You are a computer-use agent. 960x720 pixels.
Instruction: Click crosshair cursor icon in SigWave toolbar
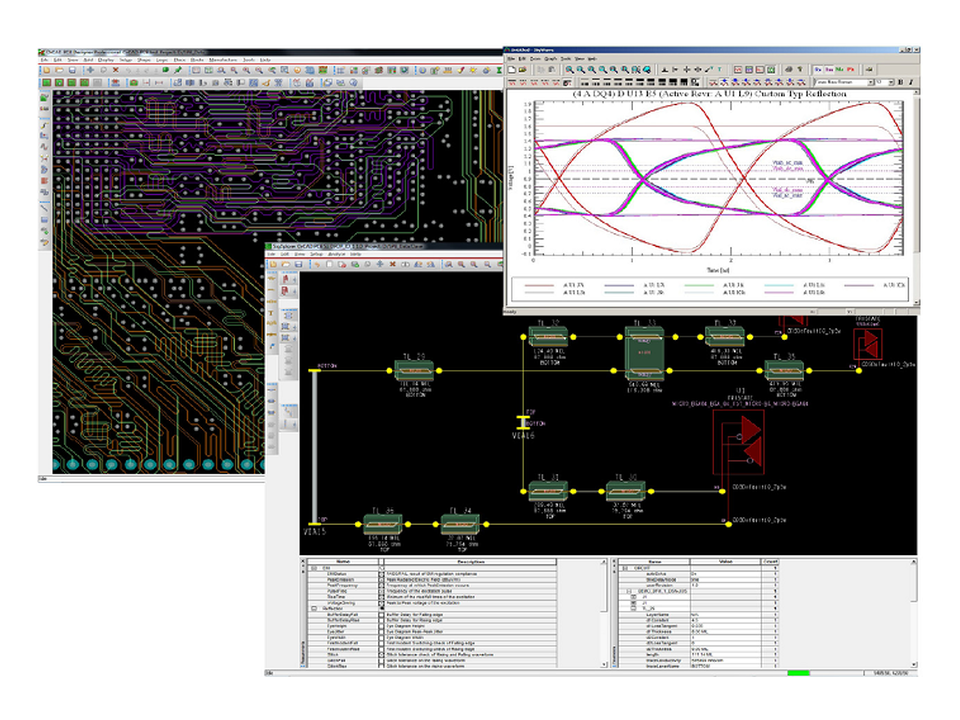point(686,69)
